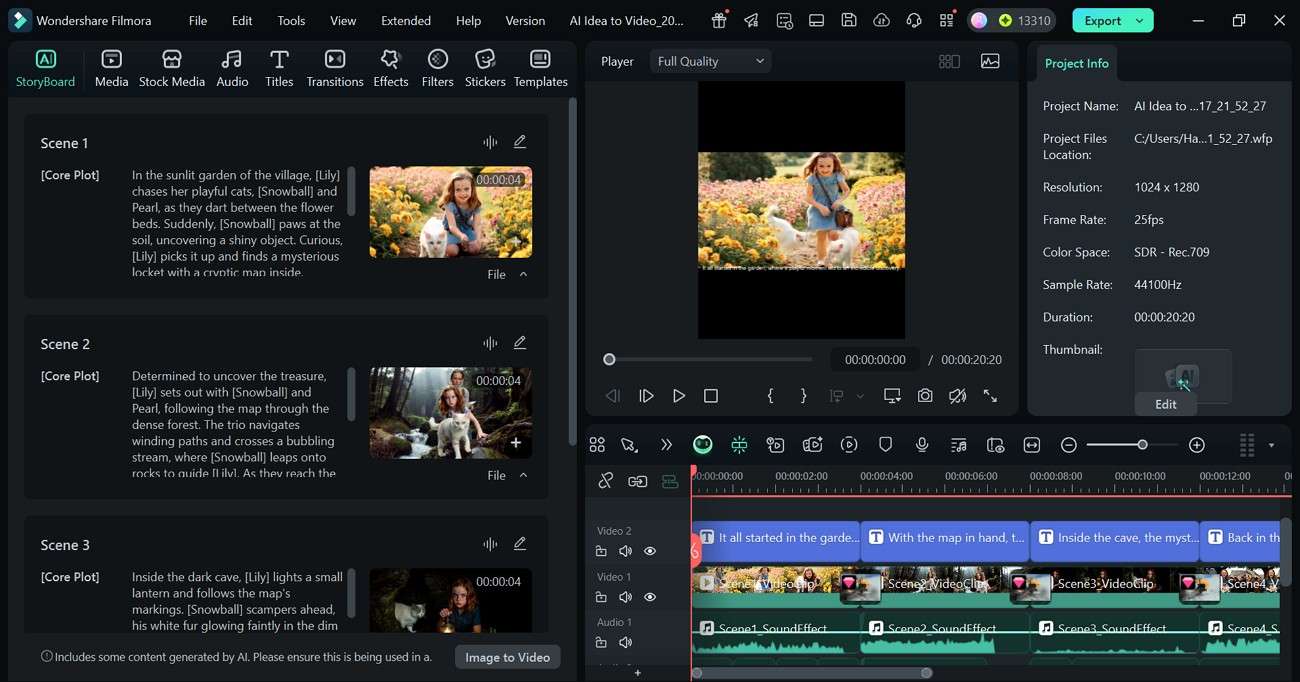Image resolution: width=1300 pixels, height=682 pixels.
Task: Open the Stickers panel
Action: pyautogui.click(x=485, y=69)
